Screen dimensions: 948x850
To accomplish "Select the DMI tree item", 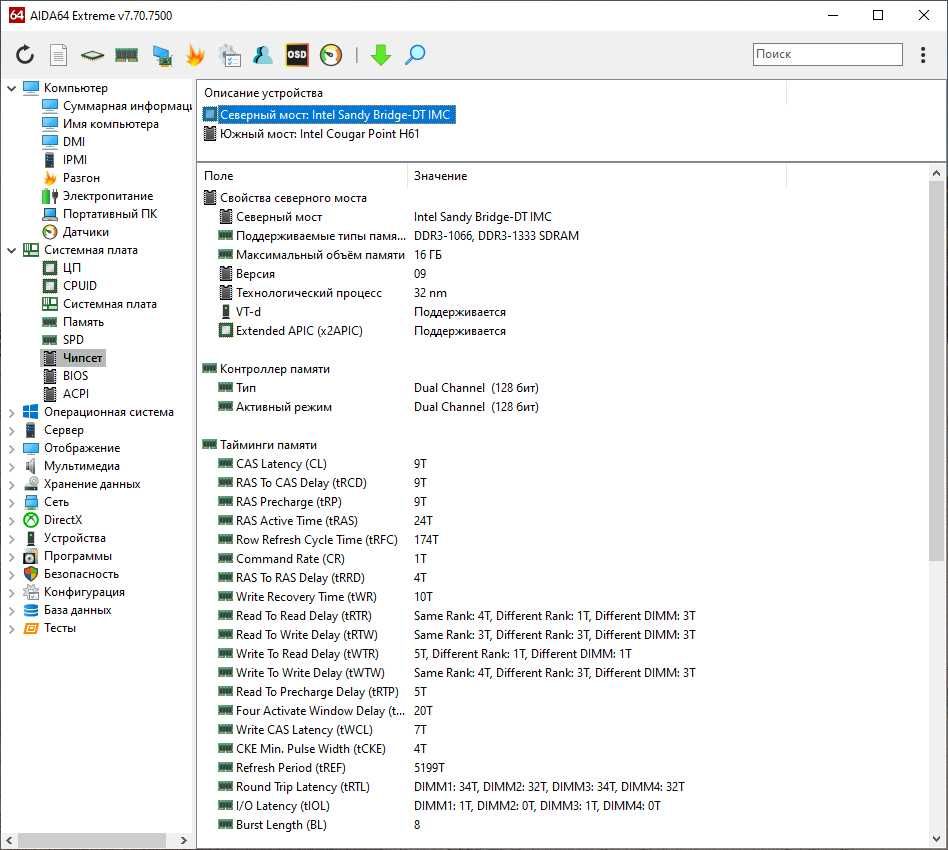I will pyautogui.click(x=64, y=142).
